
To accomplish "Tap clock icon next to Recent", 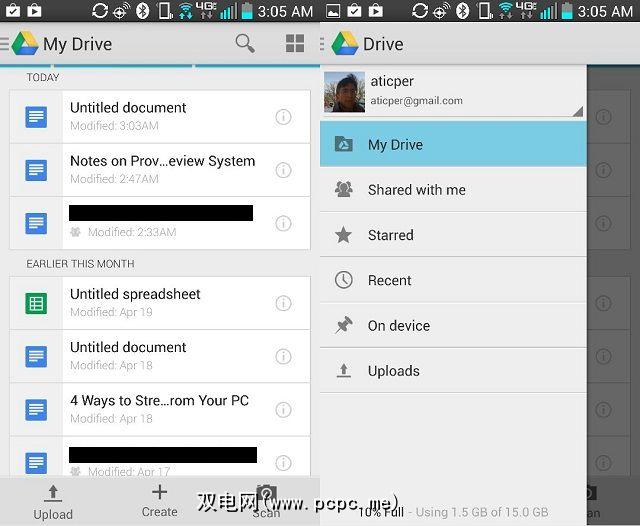I will click(x=343, y=280).
